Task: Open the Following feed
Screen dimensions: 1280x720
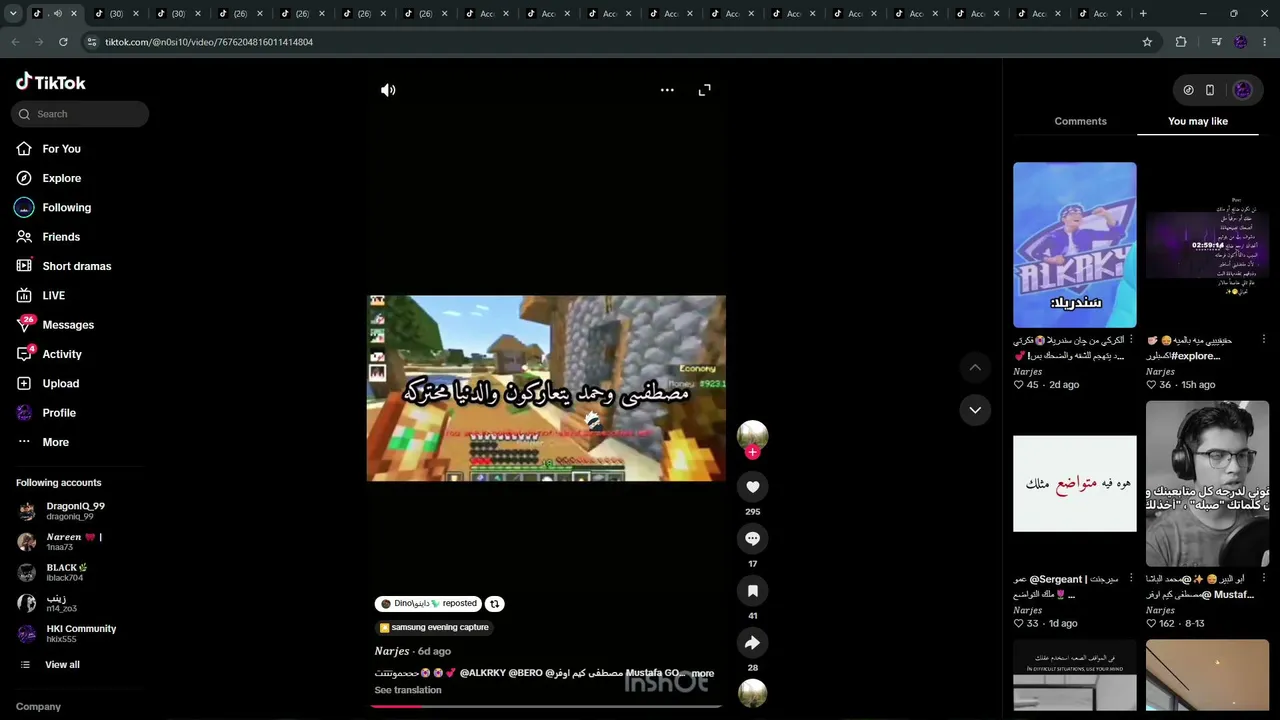Action: point(66,207)
